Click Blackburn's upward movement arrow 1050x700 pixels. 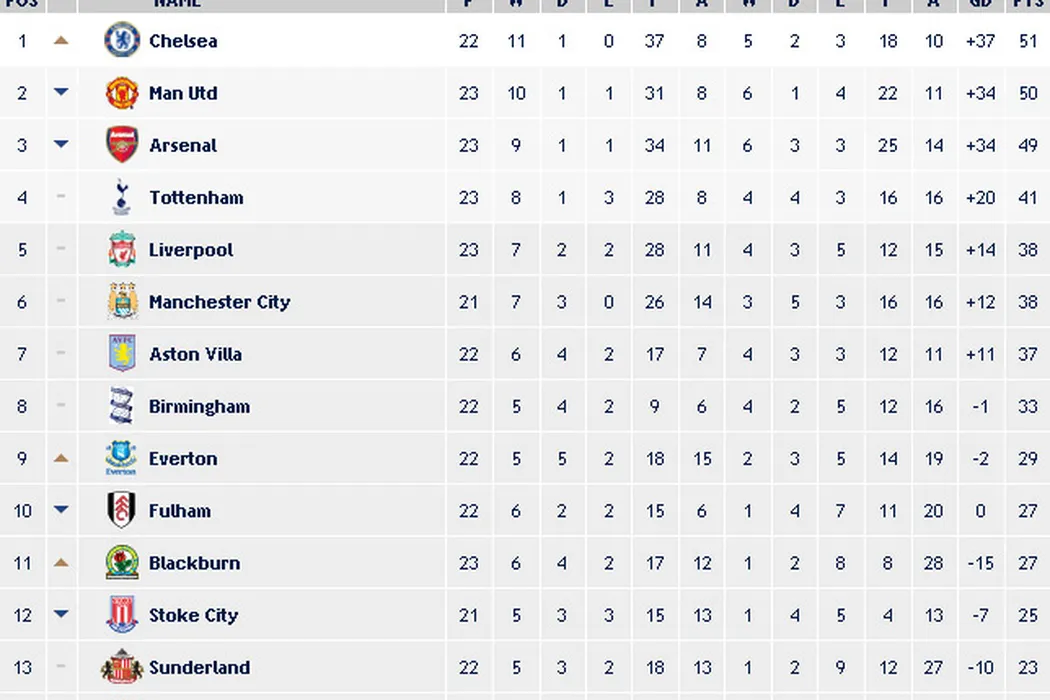(x=61, y=563)
